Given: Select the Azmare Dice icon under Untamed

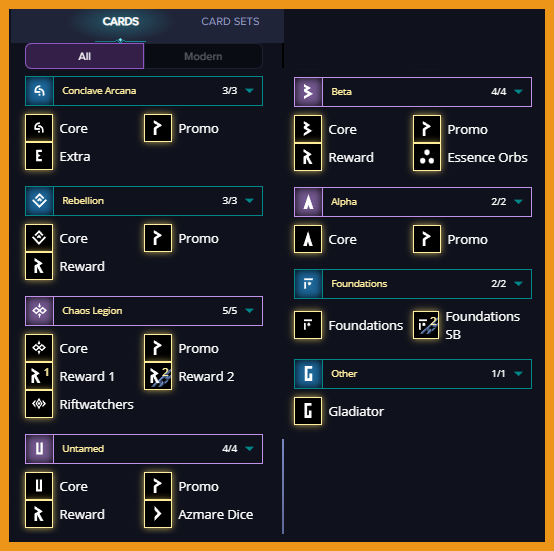Looking at the screenshot, I should 158,514.
